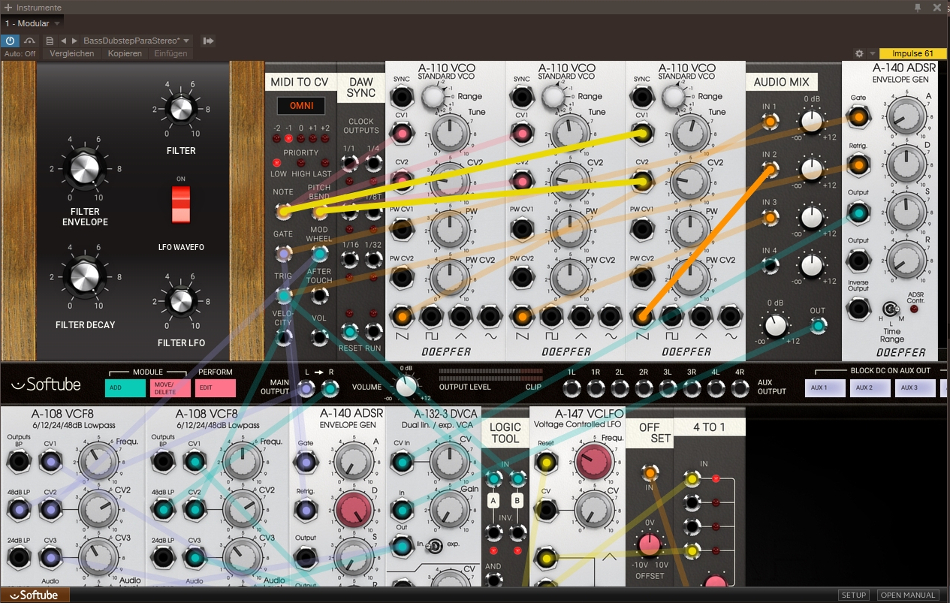Click the FILTER LFO knob
Viewport: 950px width, 603px height.
click(x=181, y=301)
